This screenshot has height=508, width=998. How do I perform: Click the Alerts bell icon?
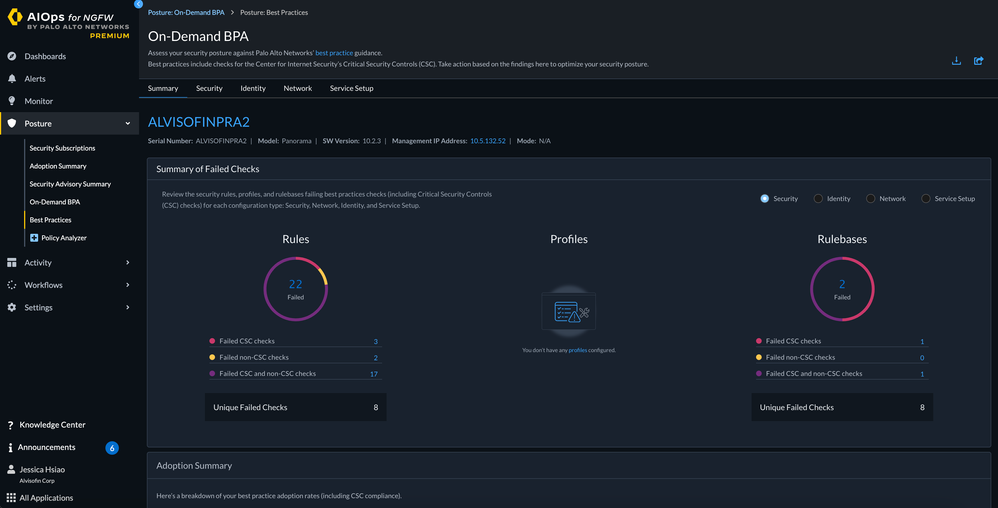click(12, 78)
